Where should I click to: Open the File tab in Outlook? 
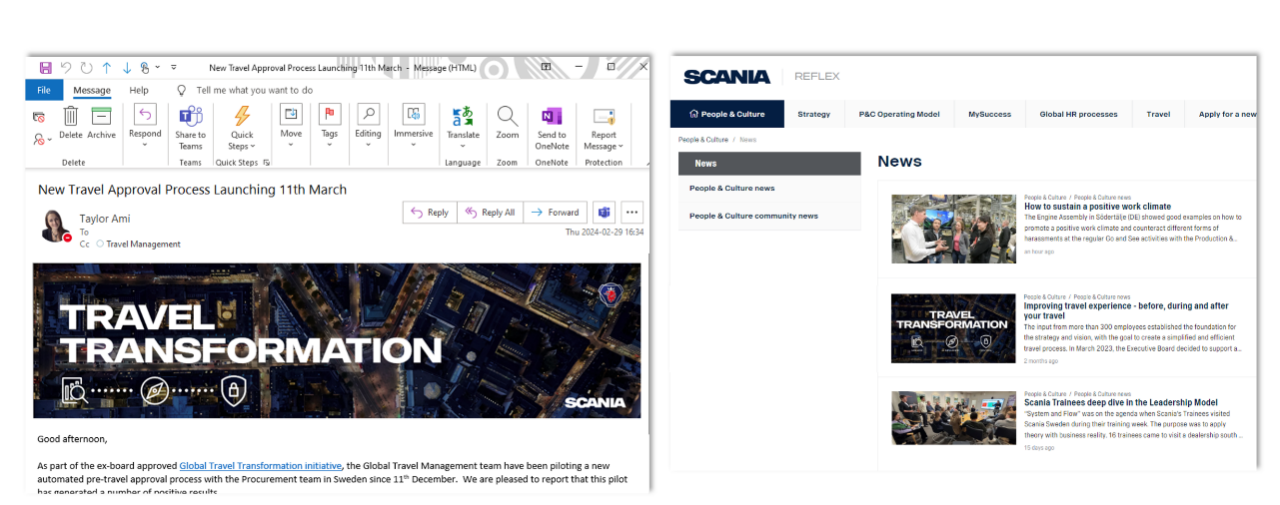point(44,90)
